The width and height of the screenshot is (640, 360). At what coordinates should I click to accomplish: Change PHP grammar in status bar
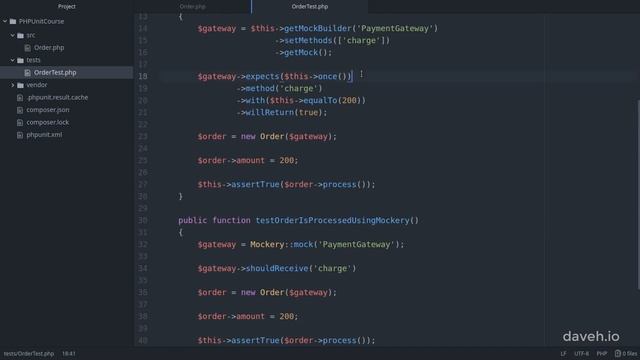(602, 353)
